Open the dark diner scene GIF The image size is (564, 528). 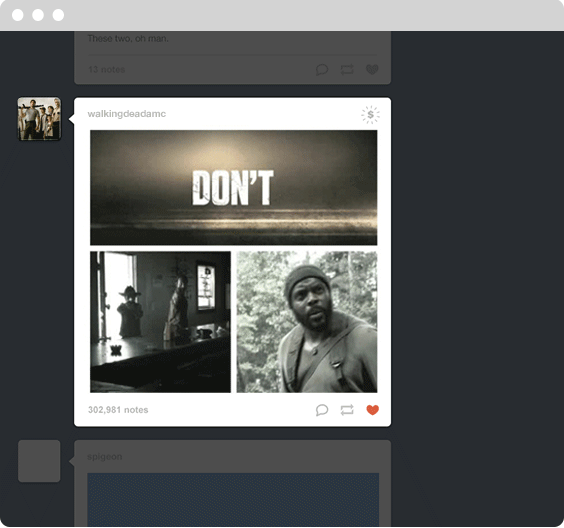coord(160,322)
